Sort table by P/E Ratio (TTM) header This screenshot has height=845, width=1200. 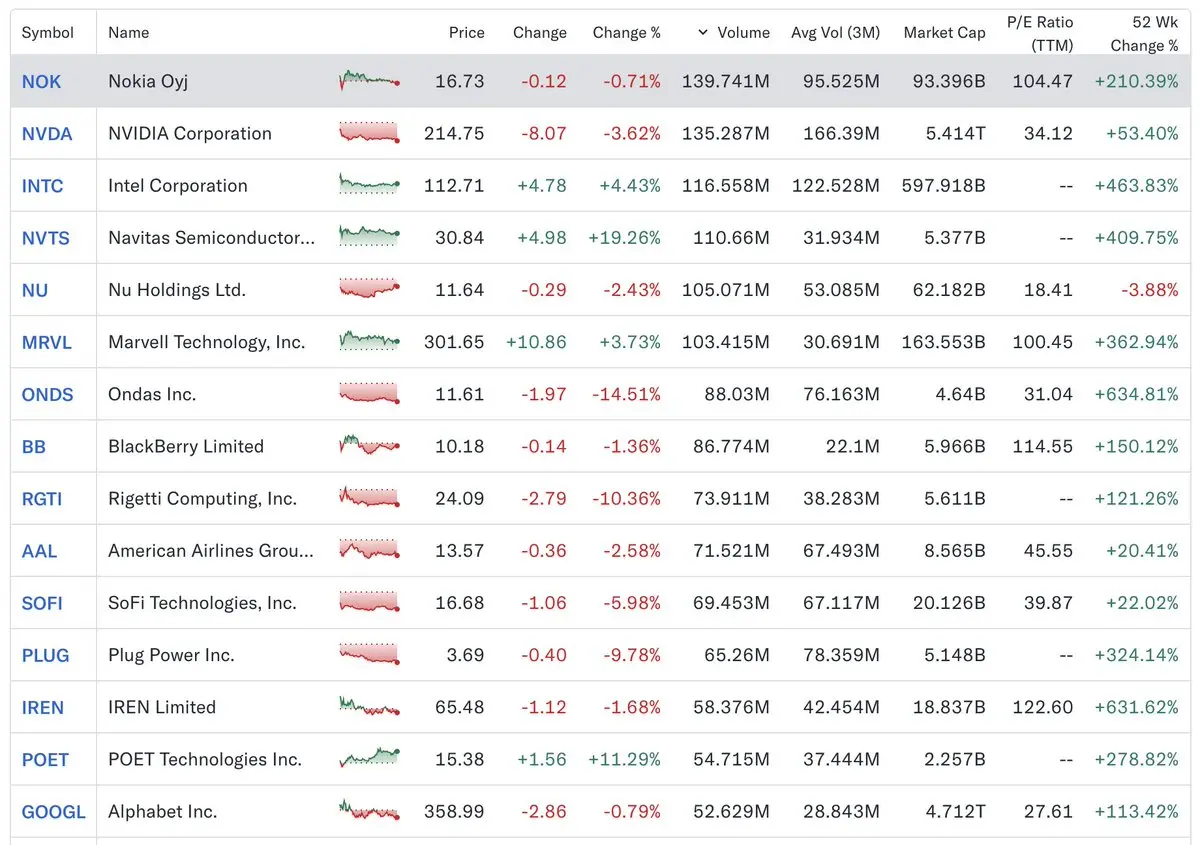click(x=1040, y=33)
